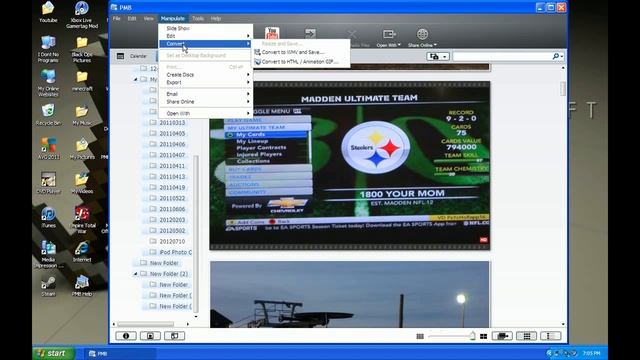This screenshot has height=360, width=640.
Task: Click the system tray clock
Action: click(x=591, y=353)
